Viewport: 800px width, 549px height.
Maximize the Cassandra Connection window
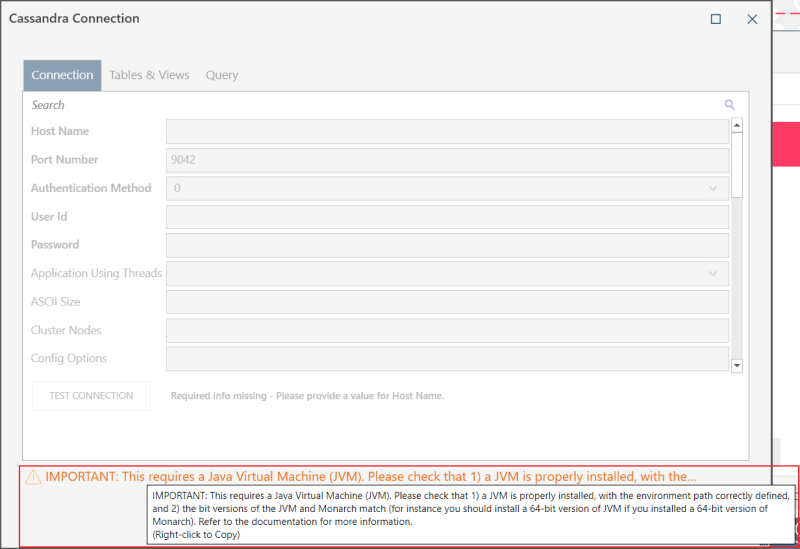click(716, 19)
